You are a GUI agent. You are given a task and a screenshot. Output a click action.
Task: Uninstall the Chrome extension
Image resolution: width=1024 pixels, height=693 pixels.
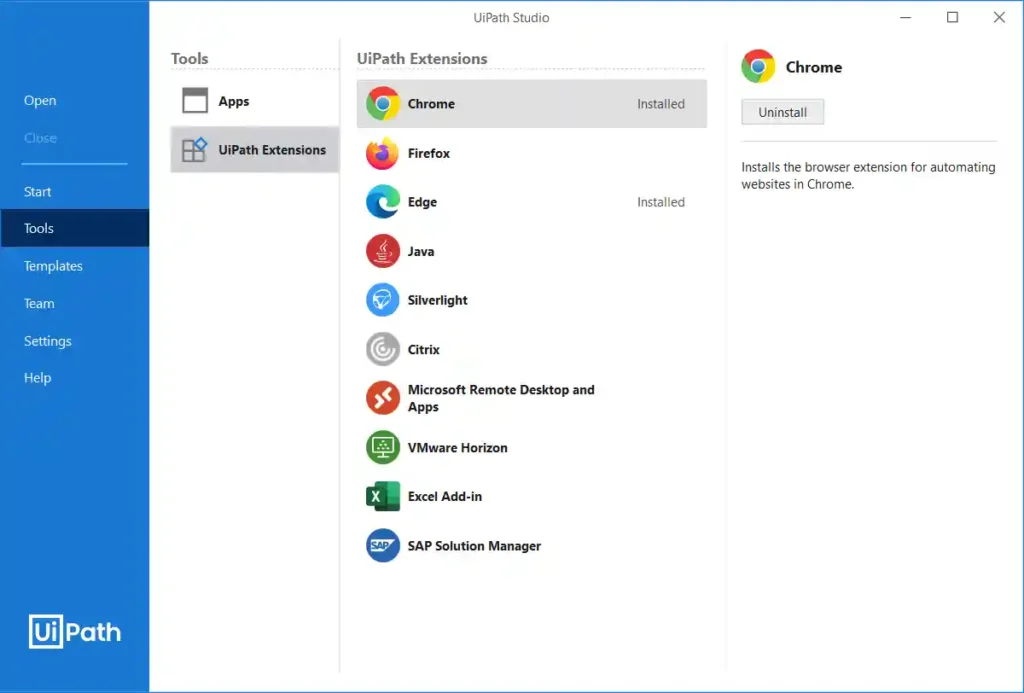[x=782, y=112]
